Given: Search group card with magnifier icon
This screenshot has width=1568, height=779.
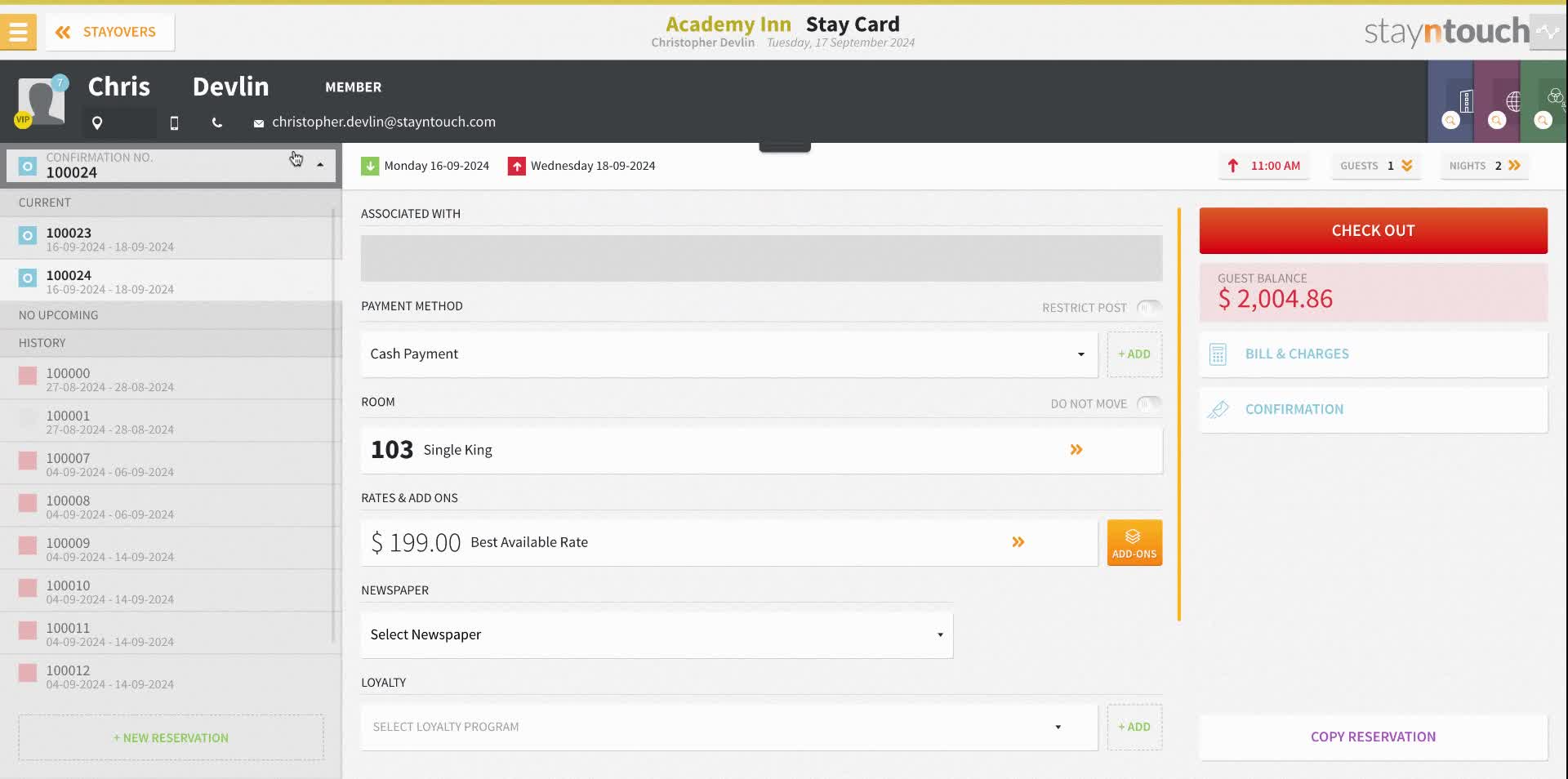Looking at the screenshot, I should coord(1542,121).
